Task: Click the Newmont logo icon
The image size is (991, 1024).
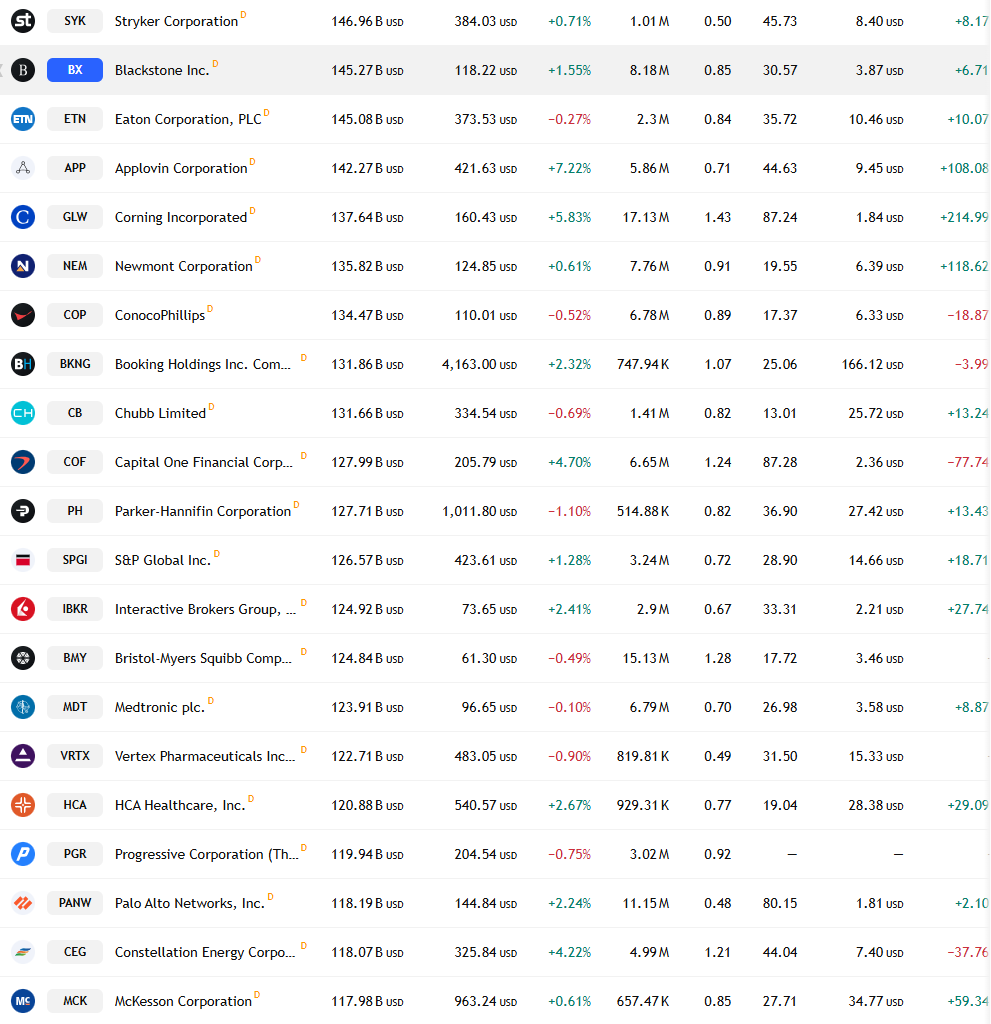Action: coord(23,266)
